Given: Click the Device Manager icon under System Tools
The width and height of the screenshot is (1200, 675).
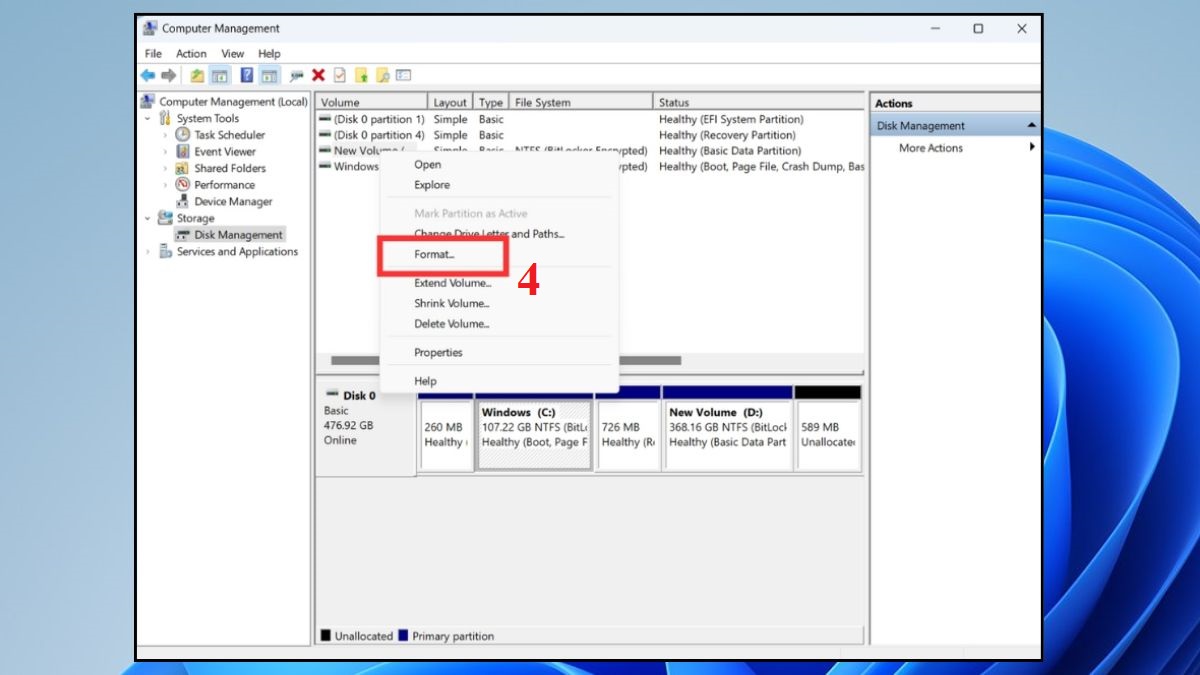Looking at the screenshot, I should tap(184, 201).
